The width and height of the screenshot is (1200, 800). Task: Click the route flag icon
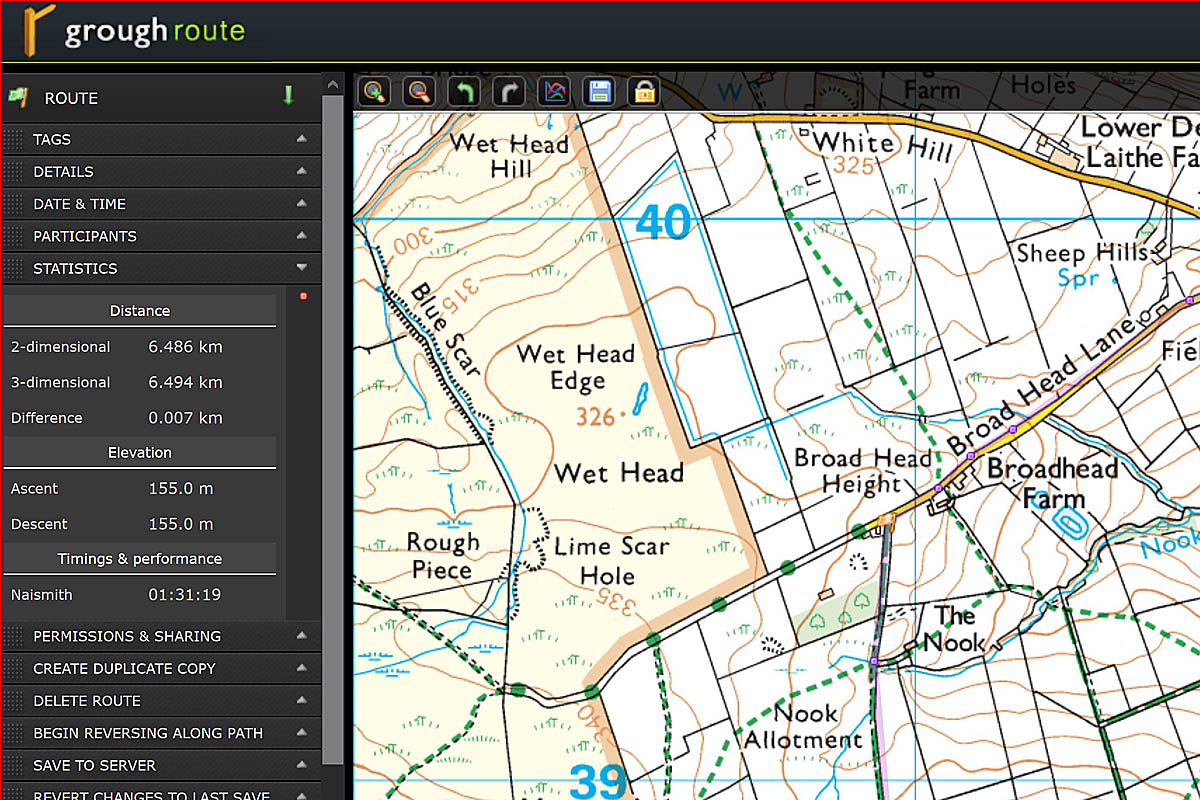(x=17, y=98)
